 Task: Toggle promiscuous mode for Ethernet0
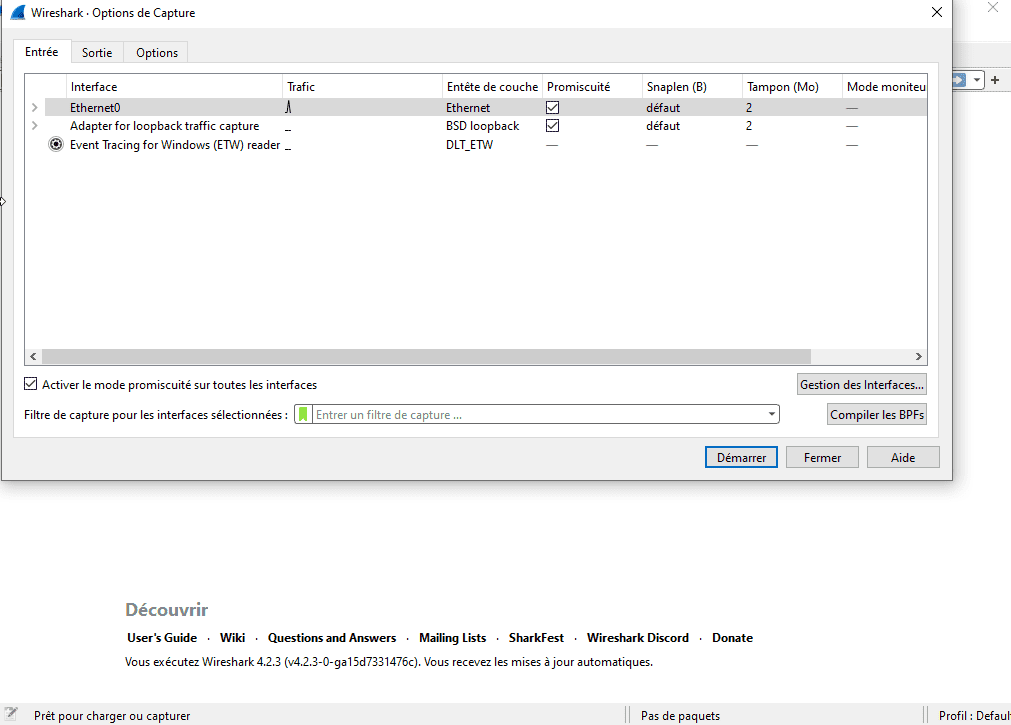(x=553, y=107)
